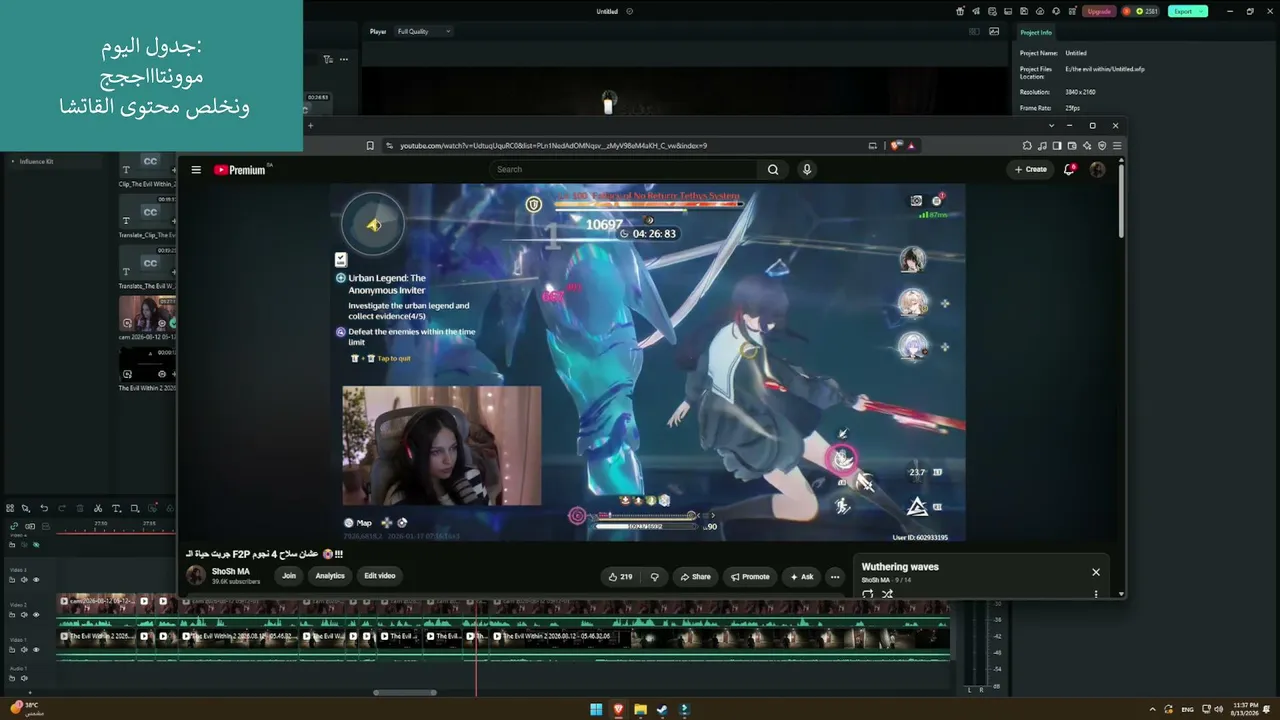
Task: Select the timeline Crop tool
Action: coord(135,508)
